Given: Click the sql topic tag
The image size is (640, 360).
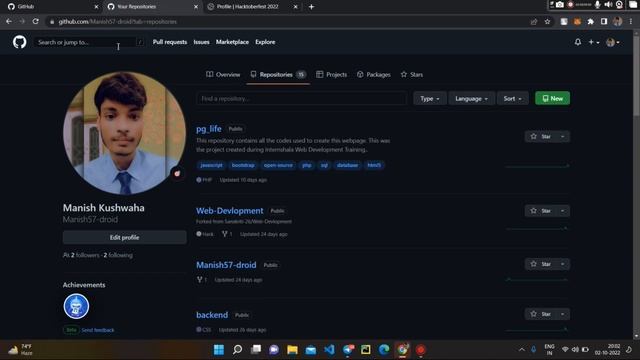Looking at the screenshot, I should click(x=324, y=165).
